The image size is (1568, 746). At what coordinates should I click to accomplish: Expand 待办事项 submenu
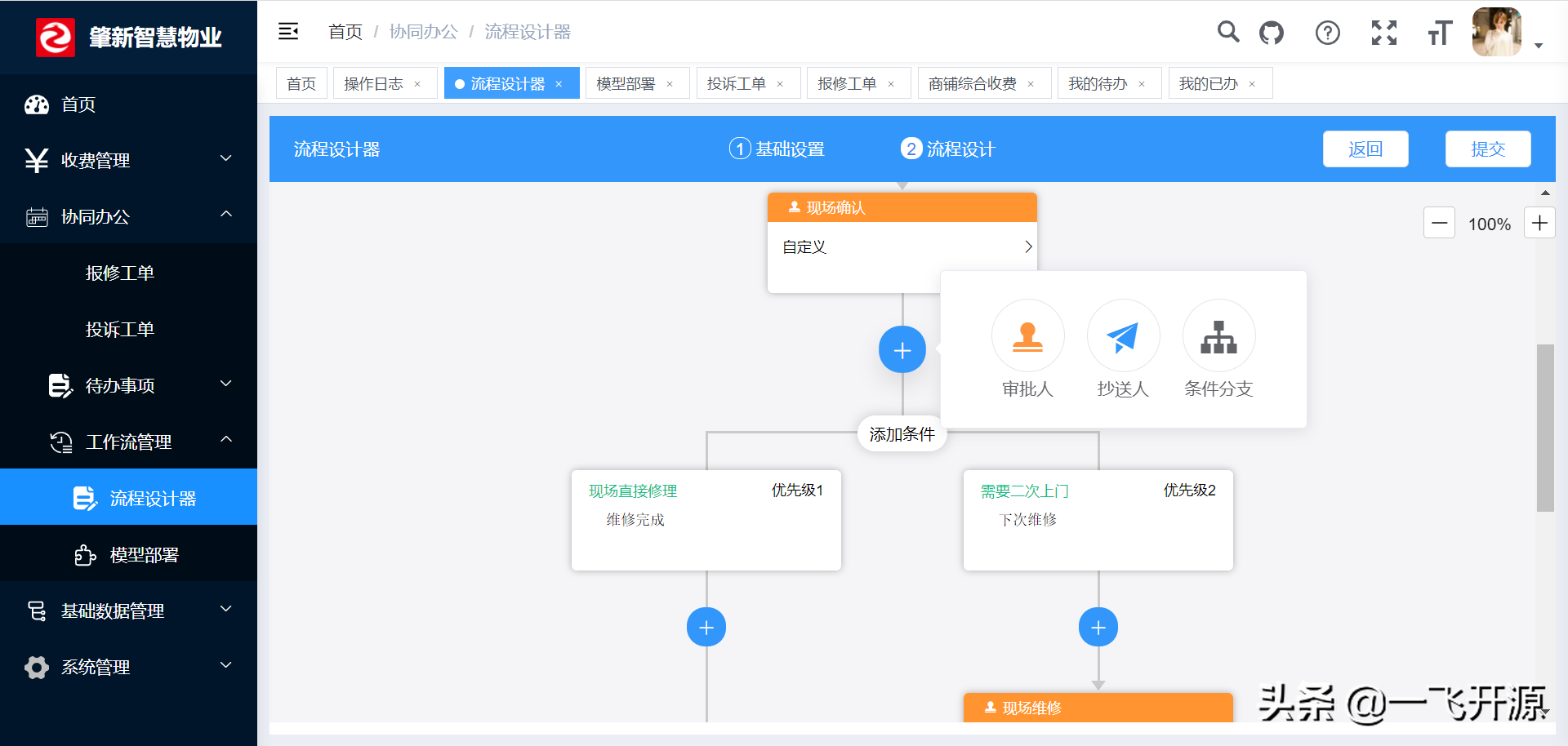[x=128, y=385]
